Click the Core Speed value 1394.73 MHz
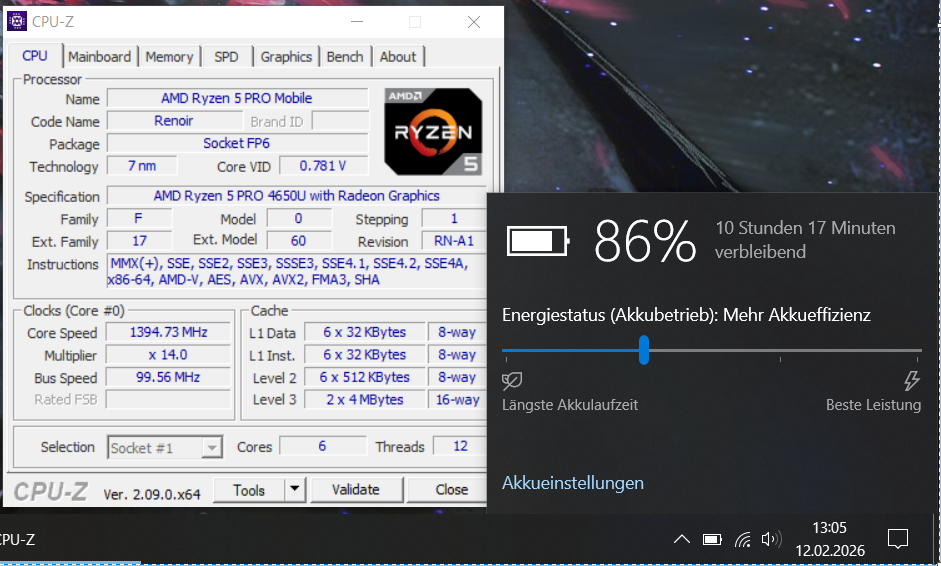 [169, 333]
